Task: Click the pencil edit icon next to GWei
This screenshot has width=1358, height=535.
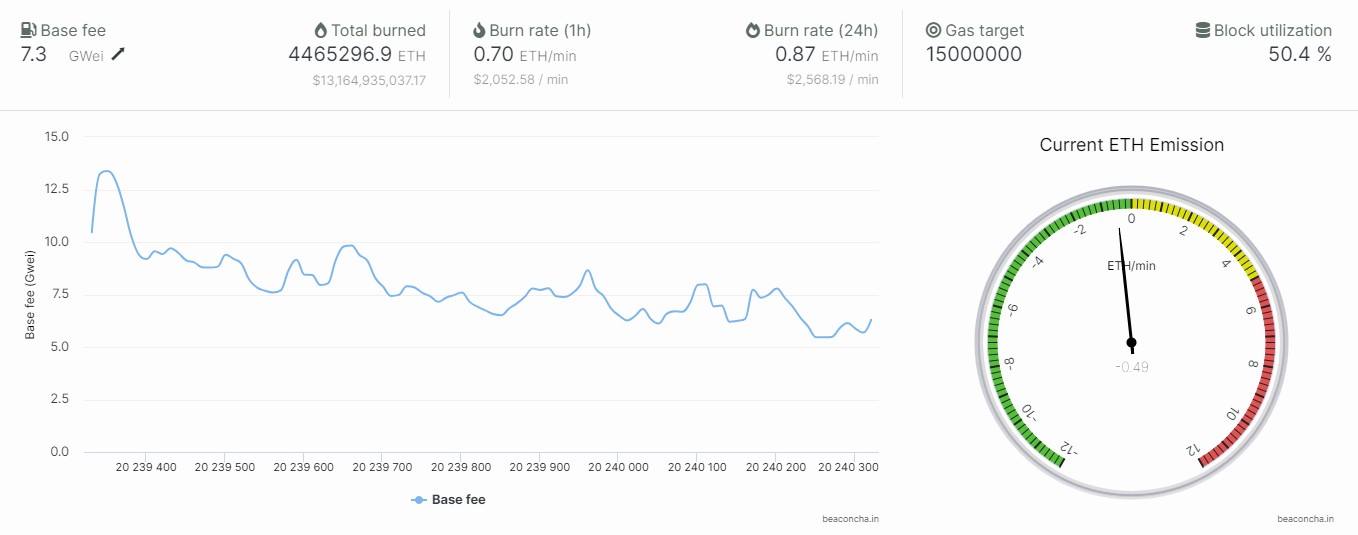Action: [118, 55]
